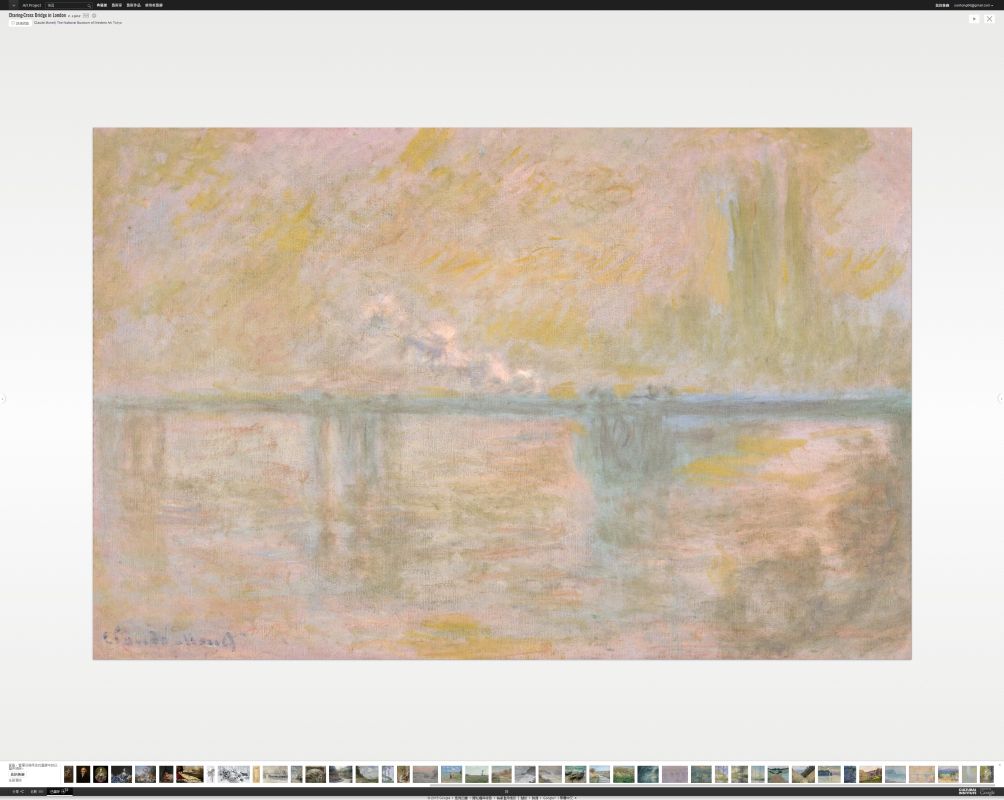Click the Claude Monet artist link under title
Screen dimensions: 1004x800
(46, 22)
